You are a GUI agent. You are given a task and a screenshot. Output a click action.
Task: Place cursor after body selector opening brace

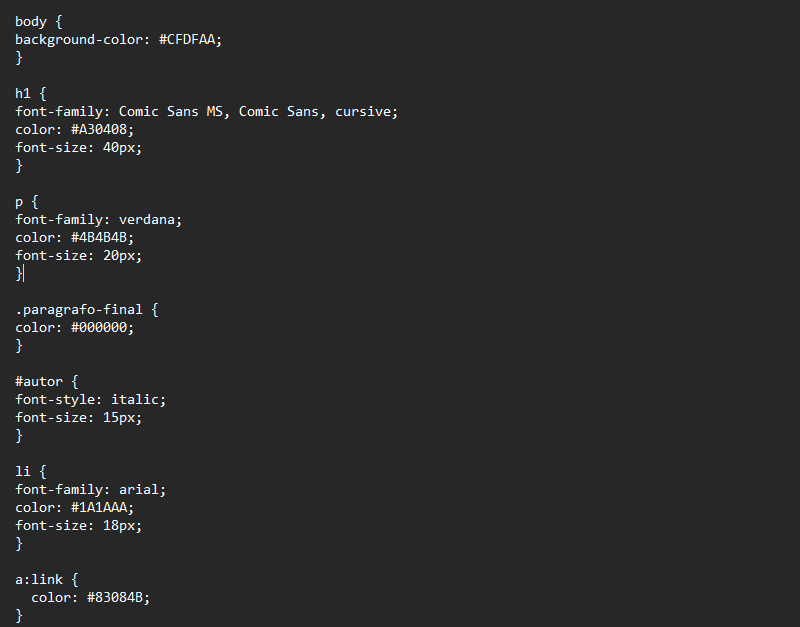point(62,21)
